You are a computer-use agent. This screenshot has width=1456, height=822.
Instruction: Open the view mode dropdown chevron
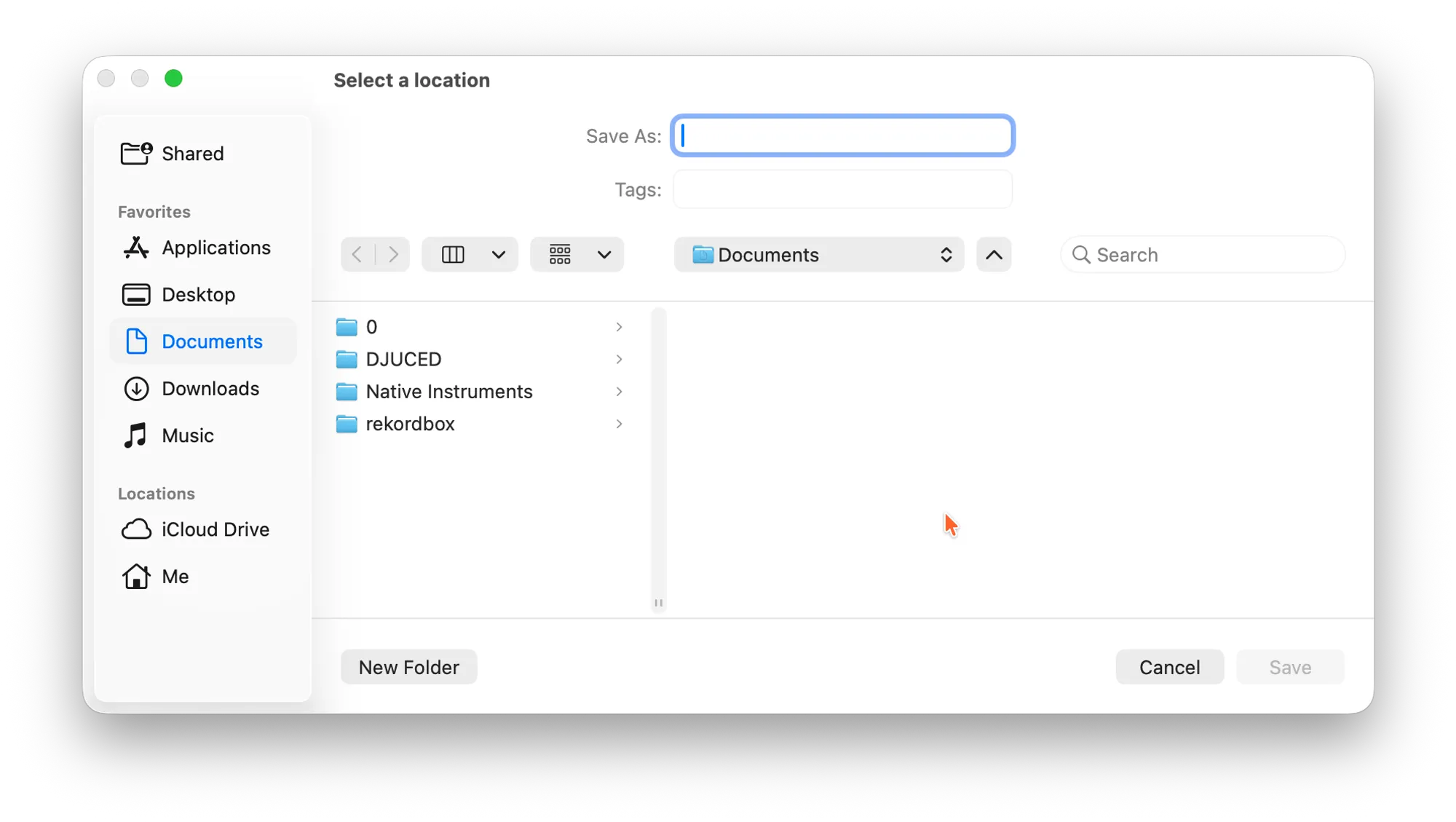(499, 255)
